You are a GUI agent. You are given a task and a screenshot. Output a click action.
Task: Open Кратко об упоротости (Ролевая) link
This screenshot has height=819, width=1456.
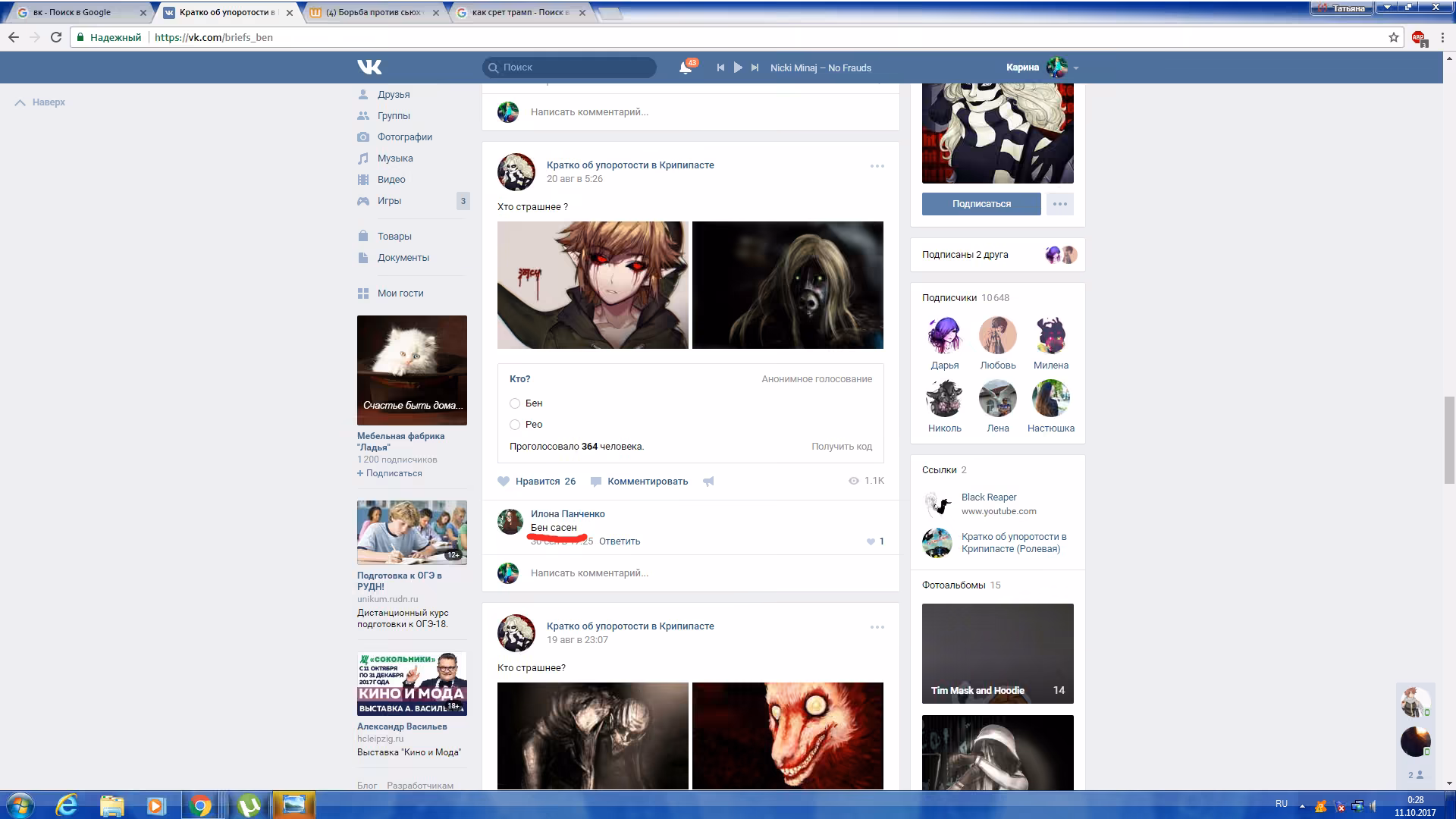pyautogui.click(x=1014, y=543)
